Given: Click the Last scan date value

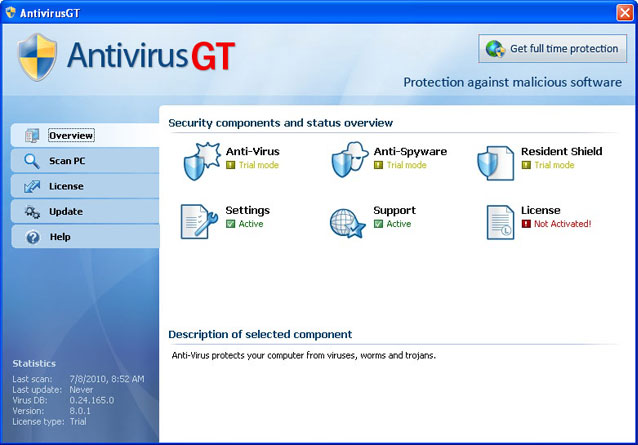Looking at the screenshot, I should (x=107, y=379).
